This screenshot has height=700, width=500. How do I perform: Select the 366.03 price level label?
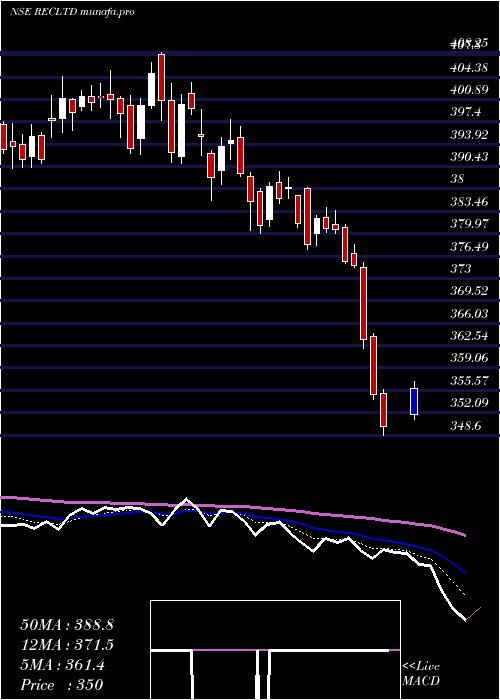469,313
